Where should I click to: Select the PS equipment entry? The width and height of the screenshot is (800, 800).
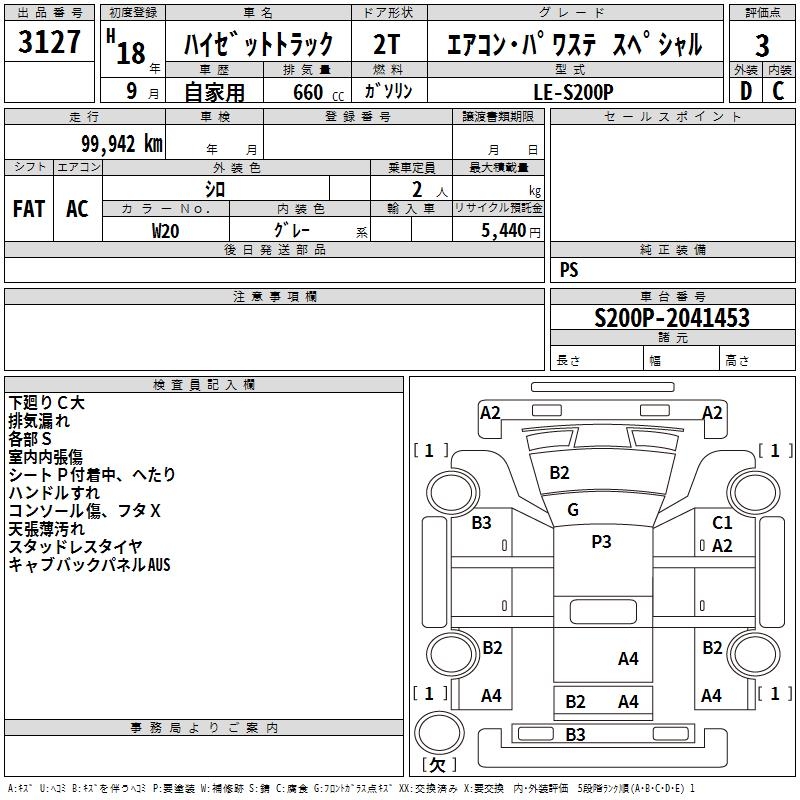tap(569, 270)
